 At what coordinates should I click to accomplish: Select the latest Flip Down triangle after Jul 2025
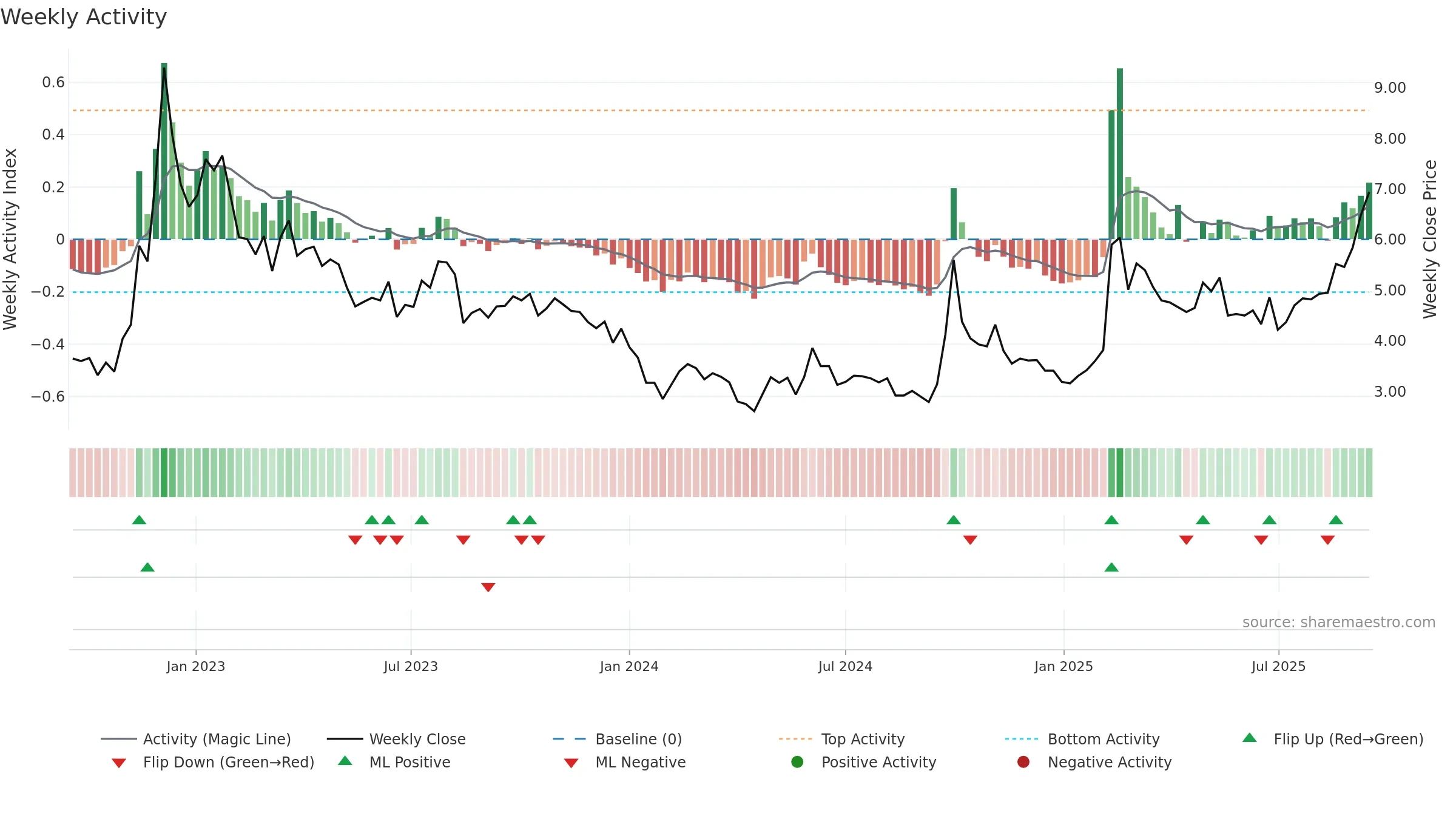click(1327, 540)
